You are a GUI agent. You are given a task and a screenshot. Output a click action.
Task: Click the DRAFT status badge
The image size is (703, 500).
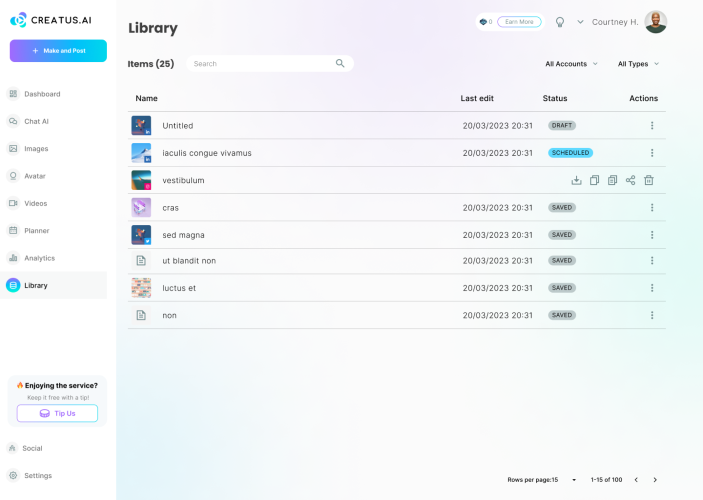(x=562, y=126)
